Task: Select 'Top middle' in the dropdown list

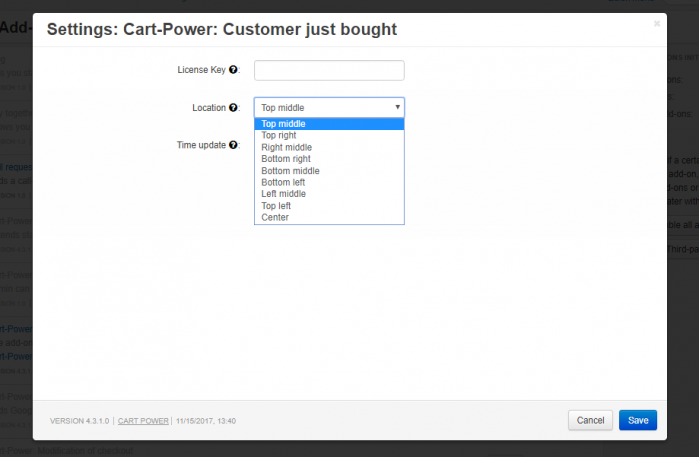Action: click(329, 124)
